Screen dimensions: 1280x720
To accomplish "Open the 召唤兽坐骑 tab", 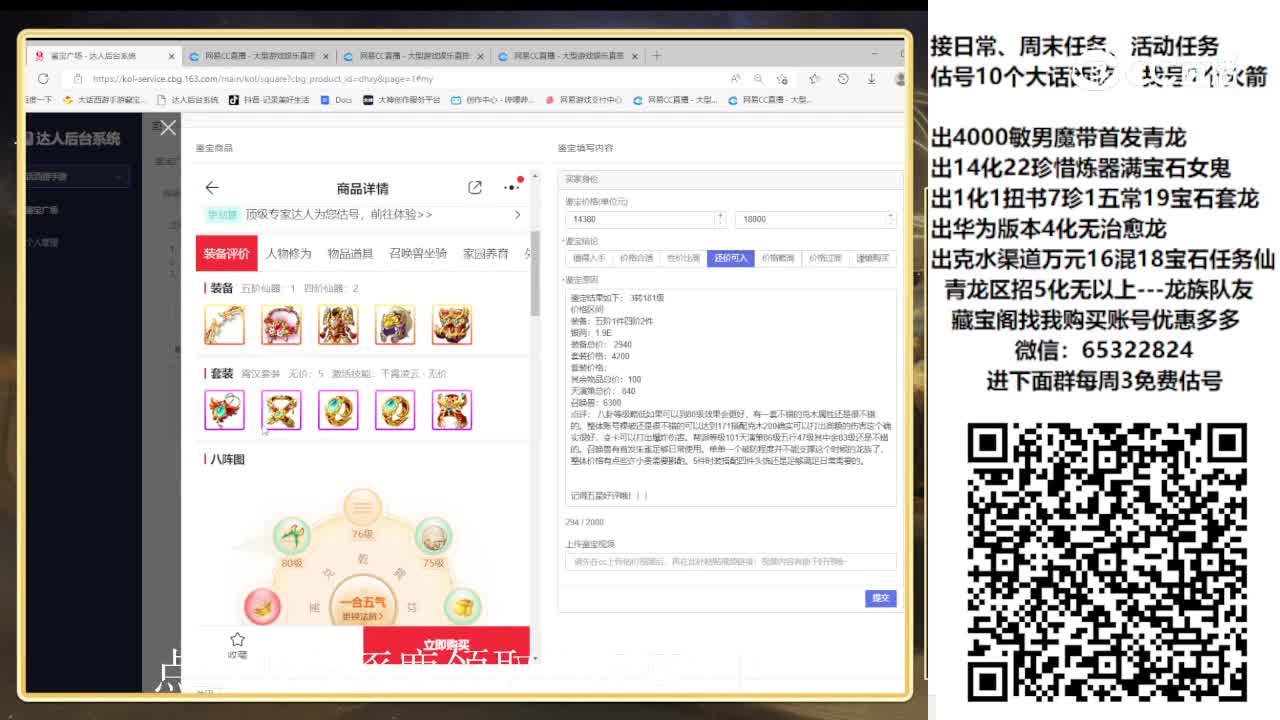I will [x=418, y=253].
